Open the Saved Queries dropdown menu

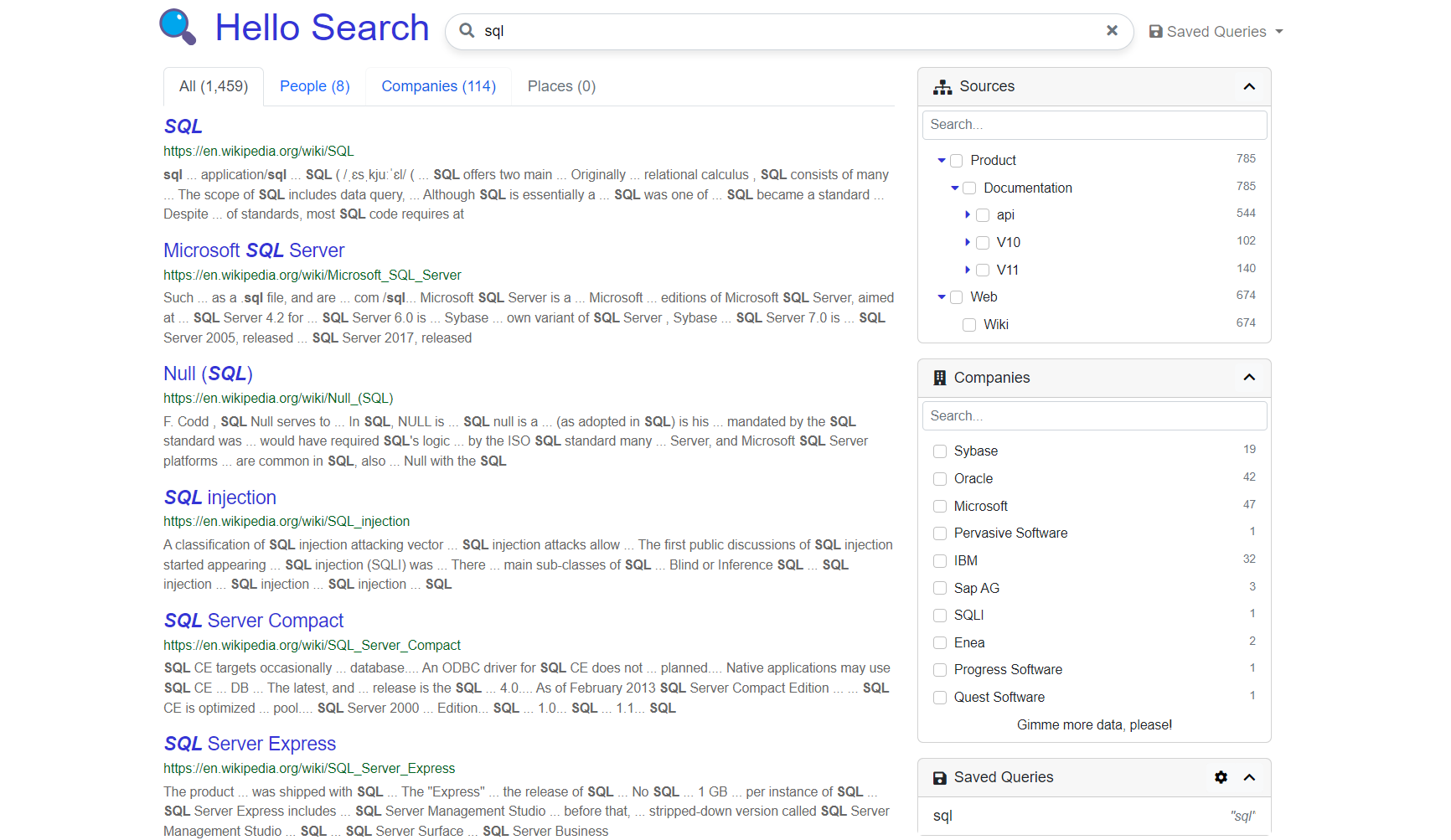click(1216, 32)
